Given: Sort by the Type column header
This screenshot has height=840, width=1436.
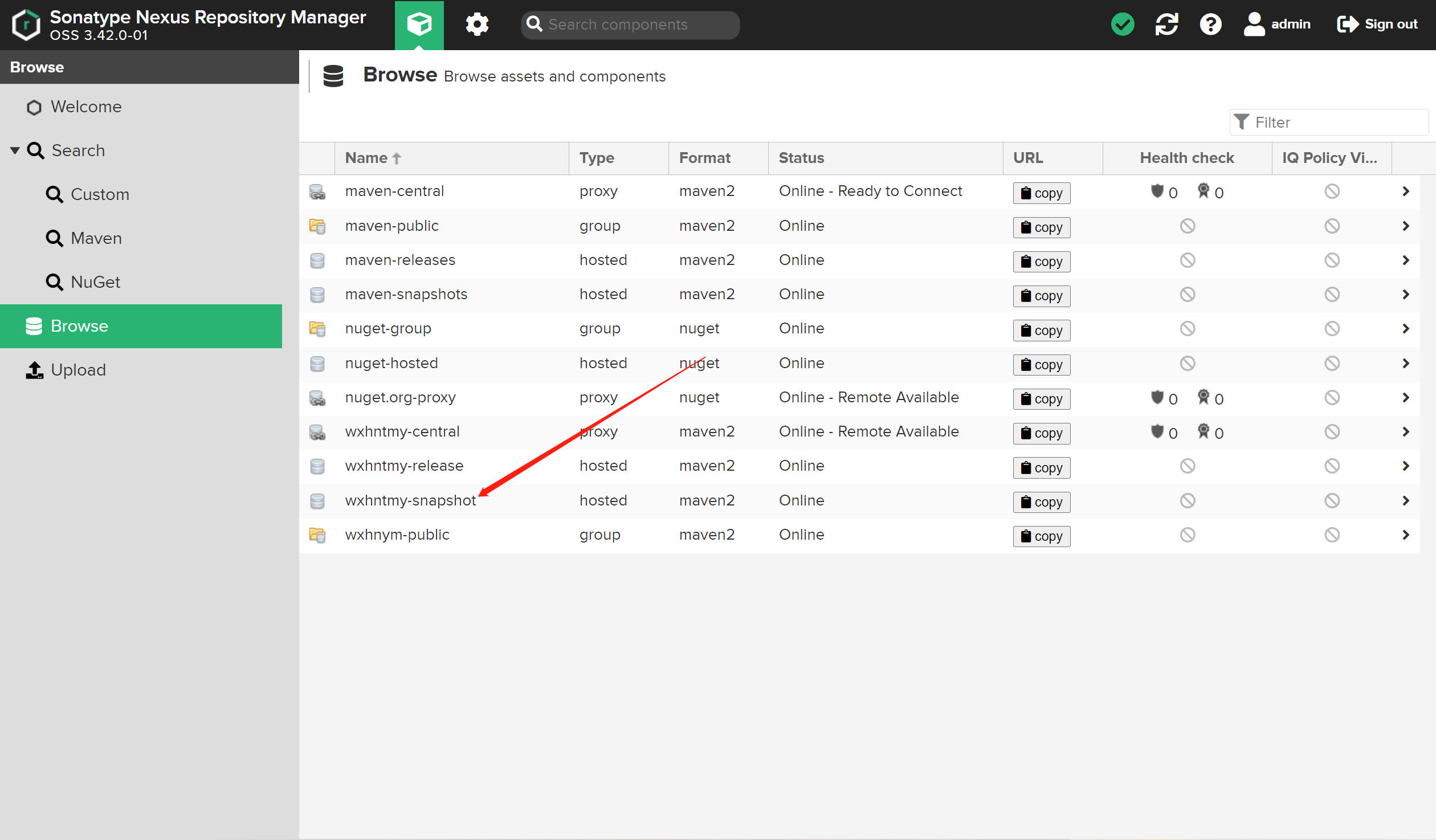Looking at the screenshot, I should pos(619,158).
